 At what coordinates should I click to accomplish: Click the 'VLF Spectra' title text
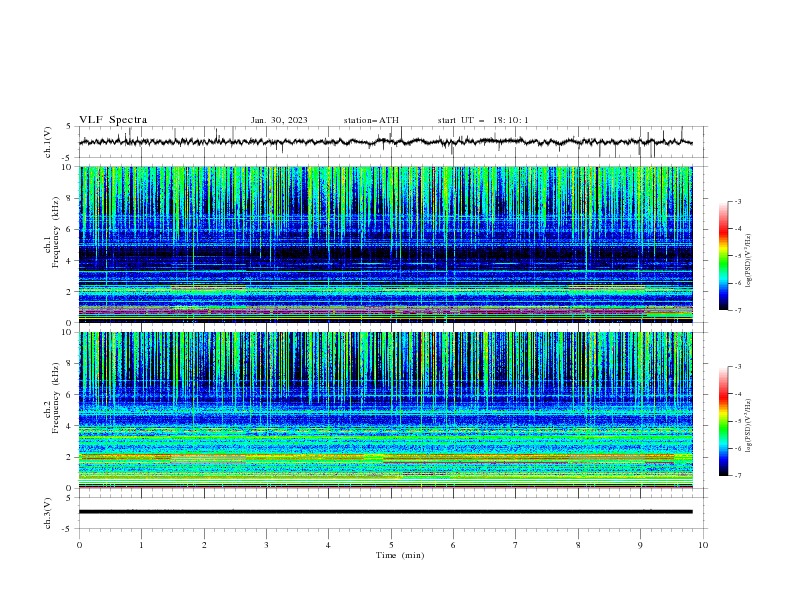113,120
